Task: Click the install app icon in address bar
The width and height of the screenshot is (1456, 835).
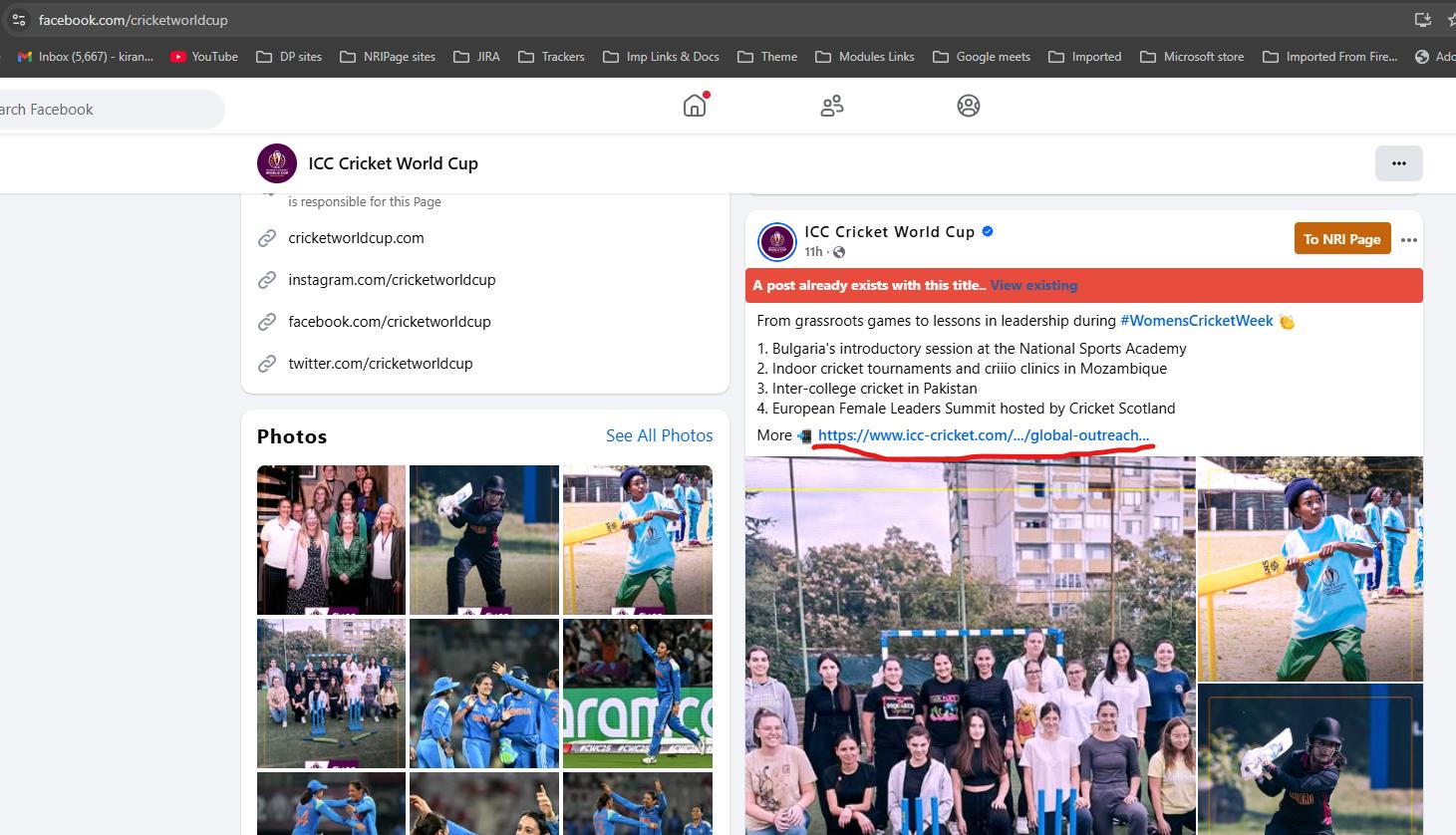Action: click(1422, 20)
